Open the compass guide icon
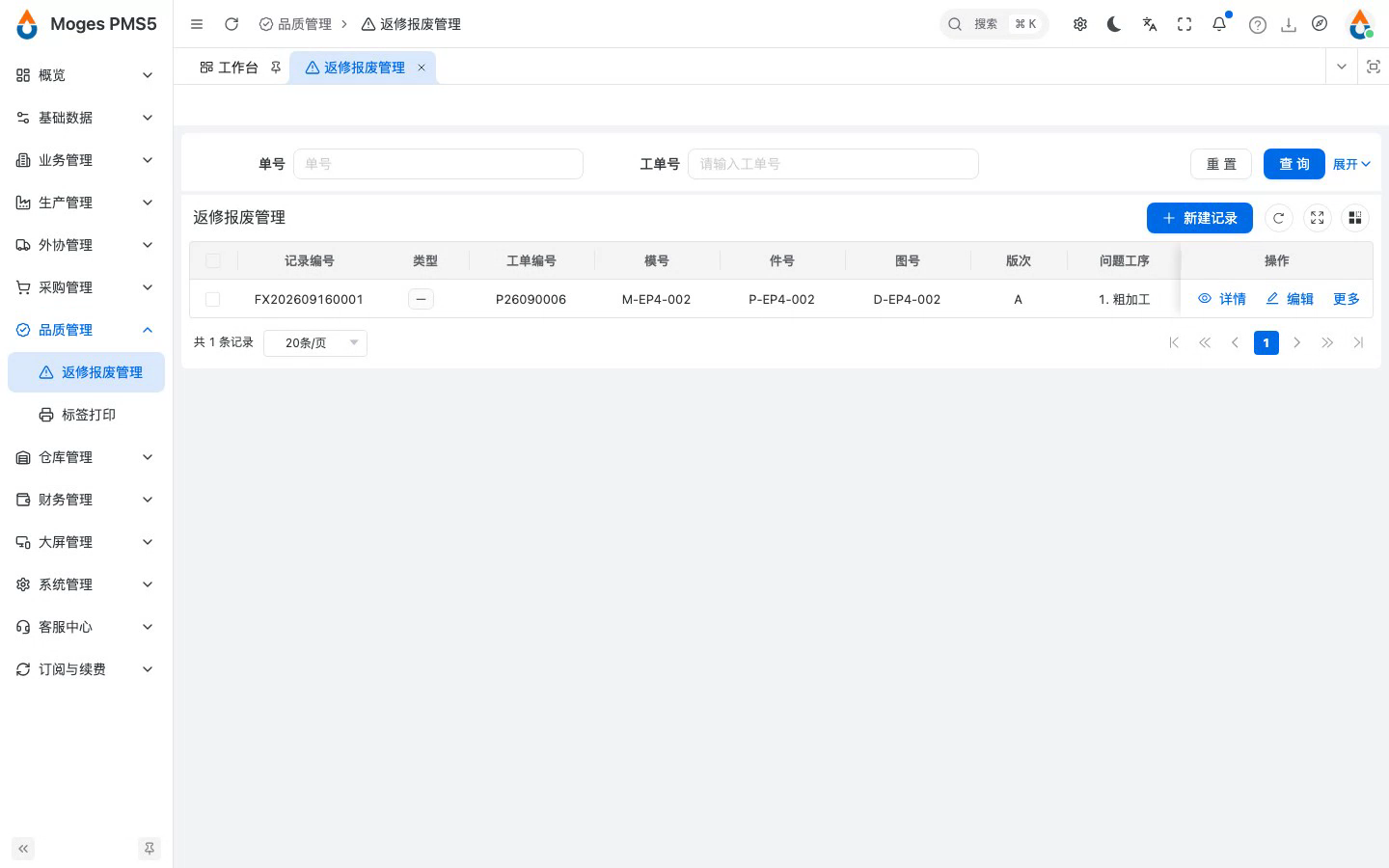Viewport: 1389px width, 868px height. click(x=1320, y=23)
